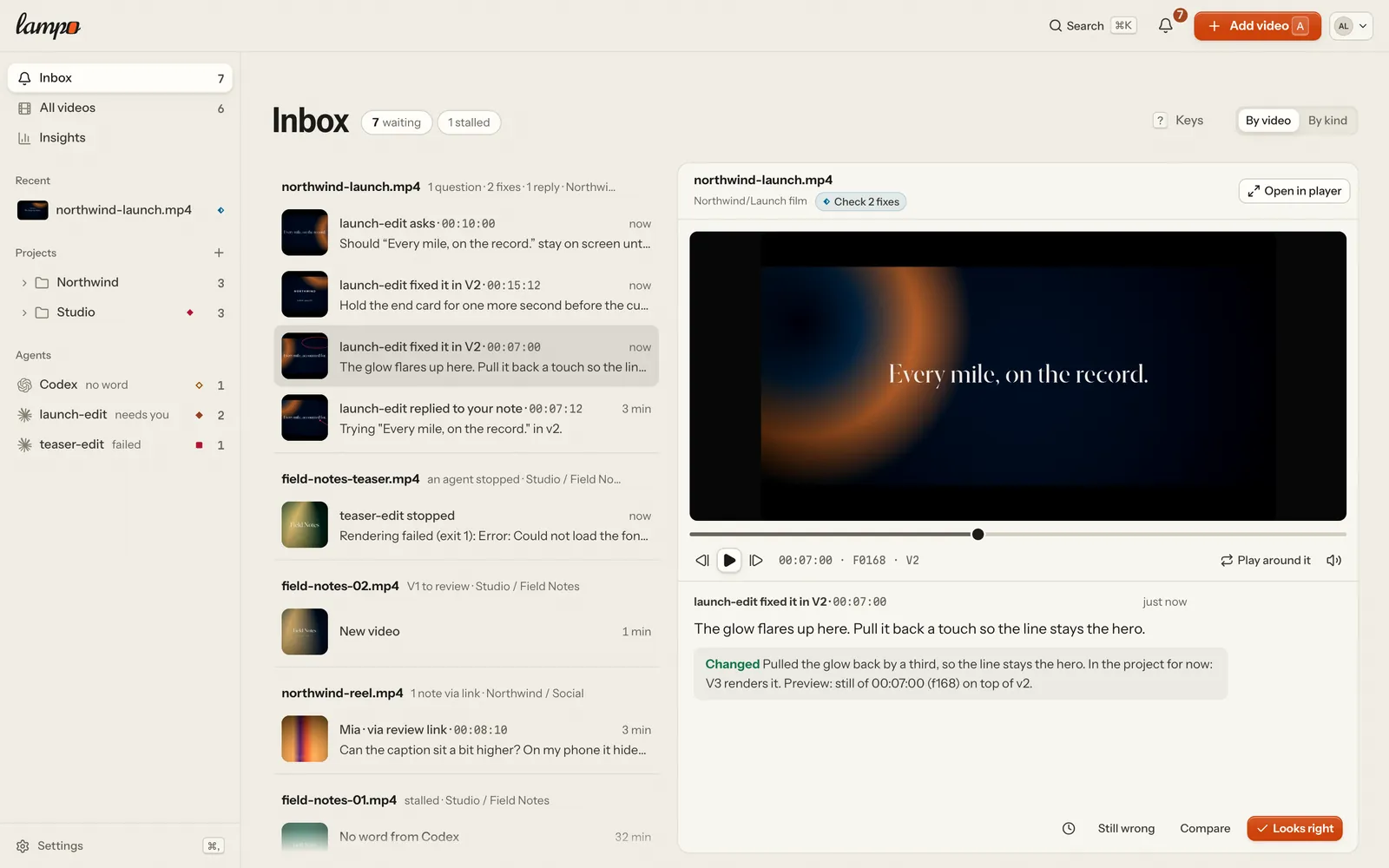Open the Insights page
This screenshot has width=1389, height=868.
coord(120,137)
